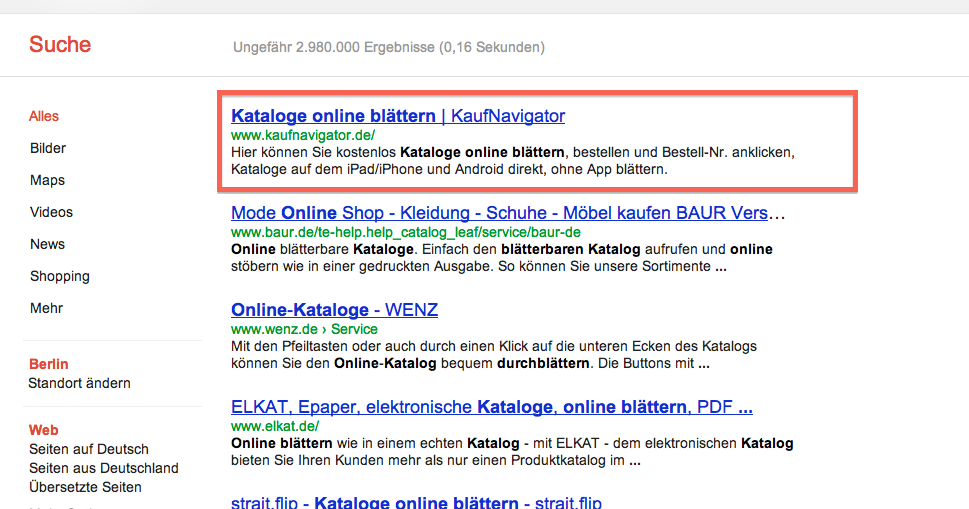Click the BAUR snippet about blätterbare Kataloge
Screen dimensions: 969x509
[502, 258]
